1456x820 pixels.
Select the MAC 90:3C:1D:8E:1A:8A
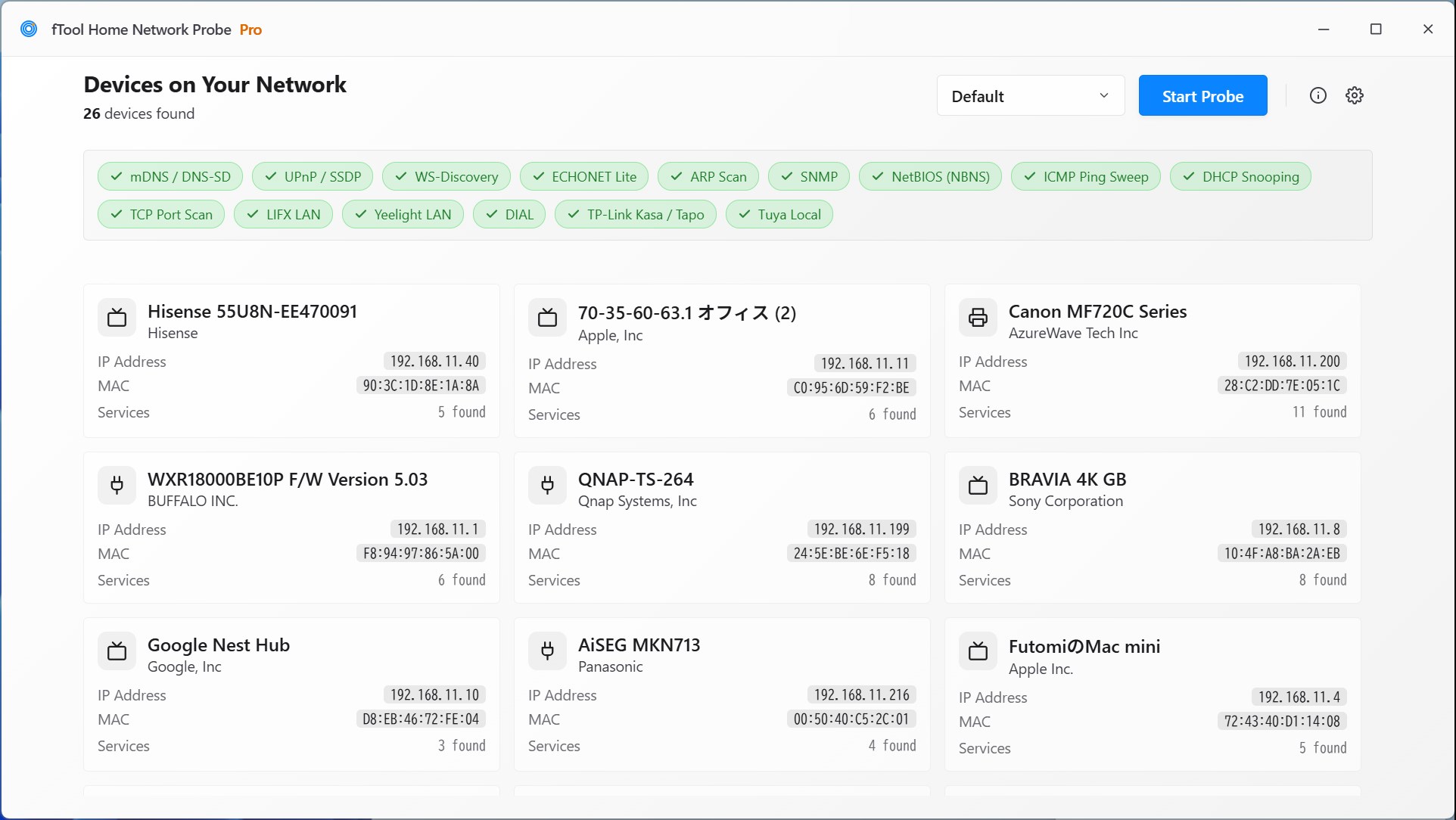[421, 385]
